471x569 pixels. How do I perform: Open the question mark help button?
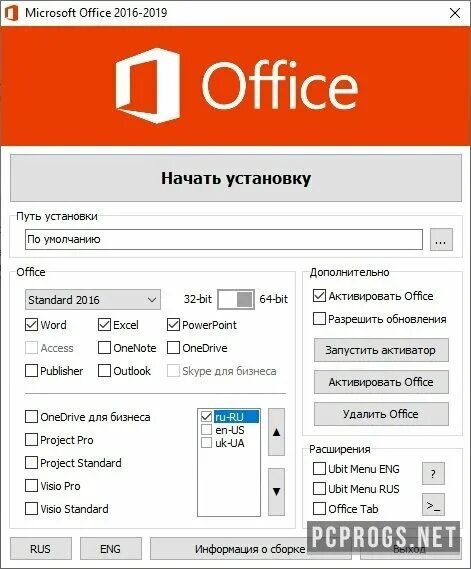tap(433, 473)
